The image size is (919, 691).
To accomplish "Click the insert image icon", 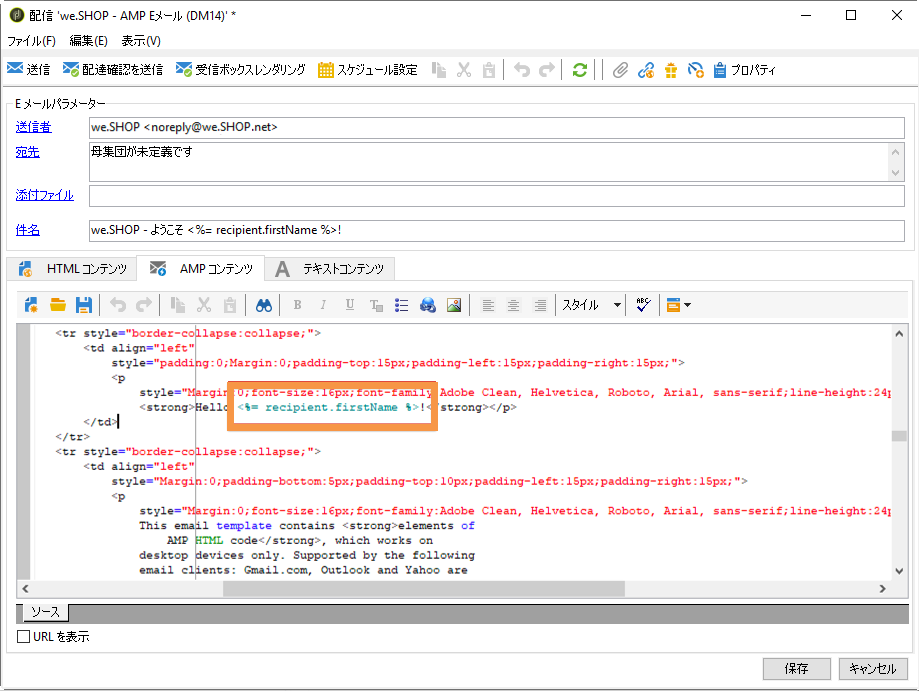I will pos(454,305).
